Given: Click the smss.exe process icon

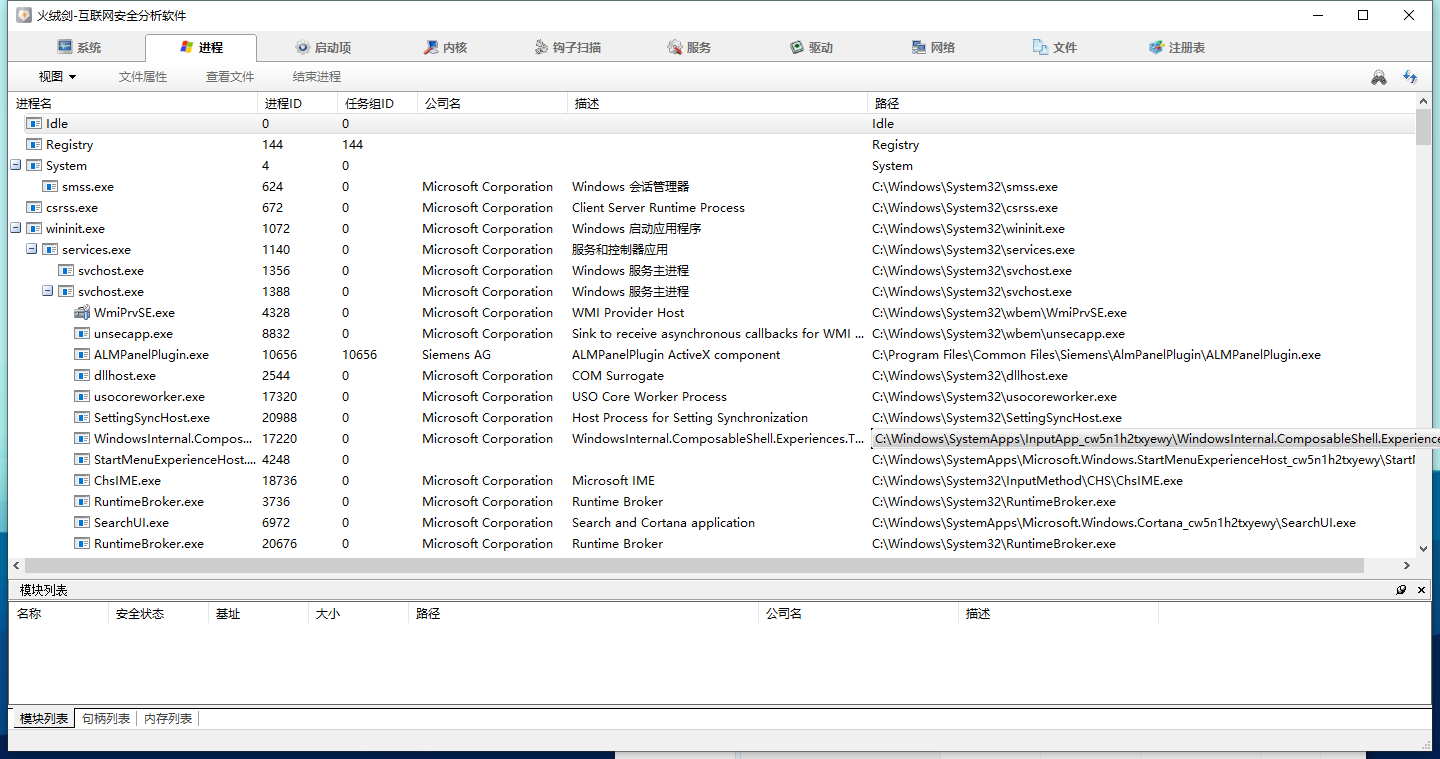Looking at the screenshot, I should [50, 187].
